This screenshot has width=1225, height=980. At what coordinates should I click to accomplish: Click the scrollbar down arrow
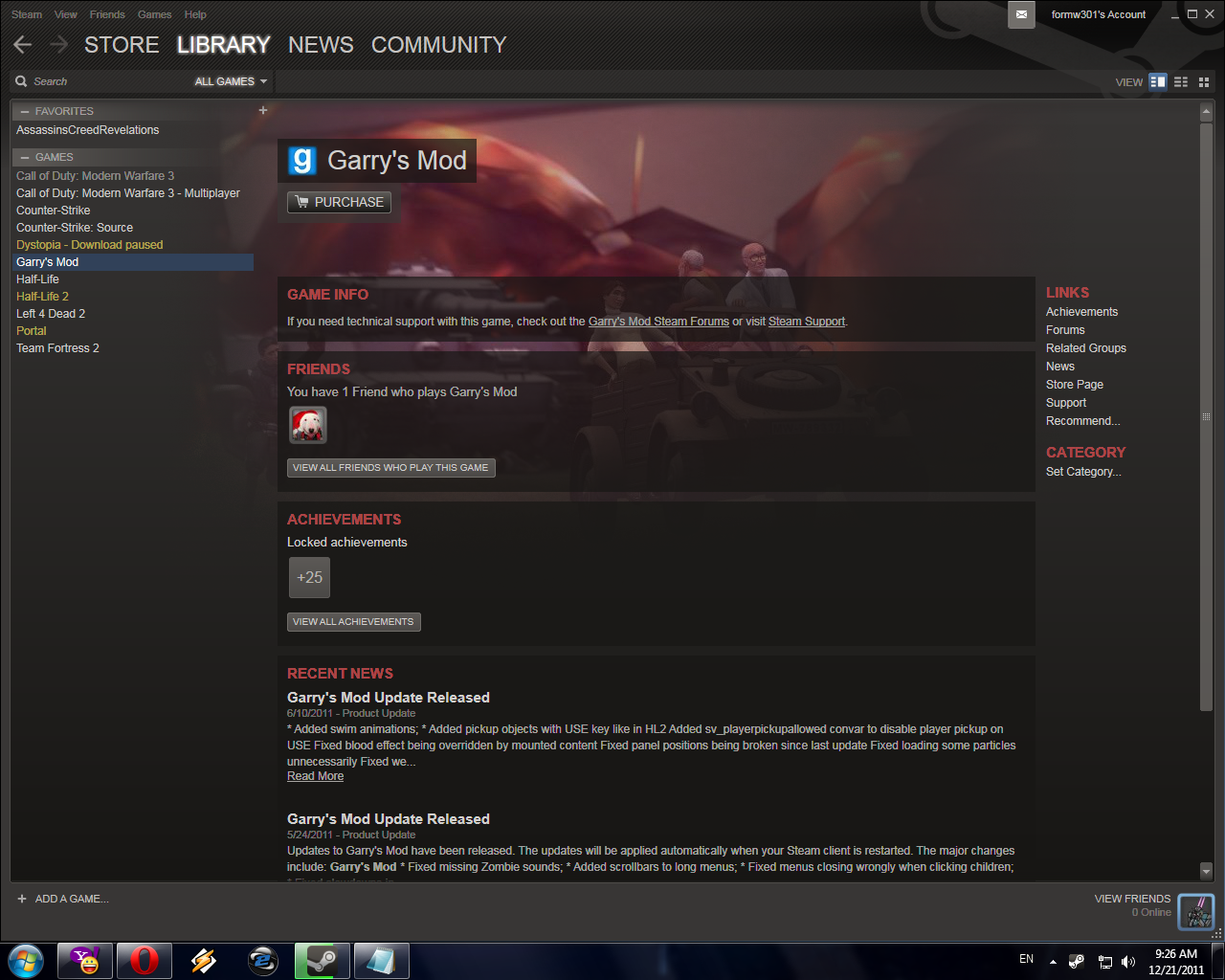click(1206, 871)
